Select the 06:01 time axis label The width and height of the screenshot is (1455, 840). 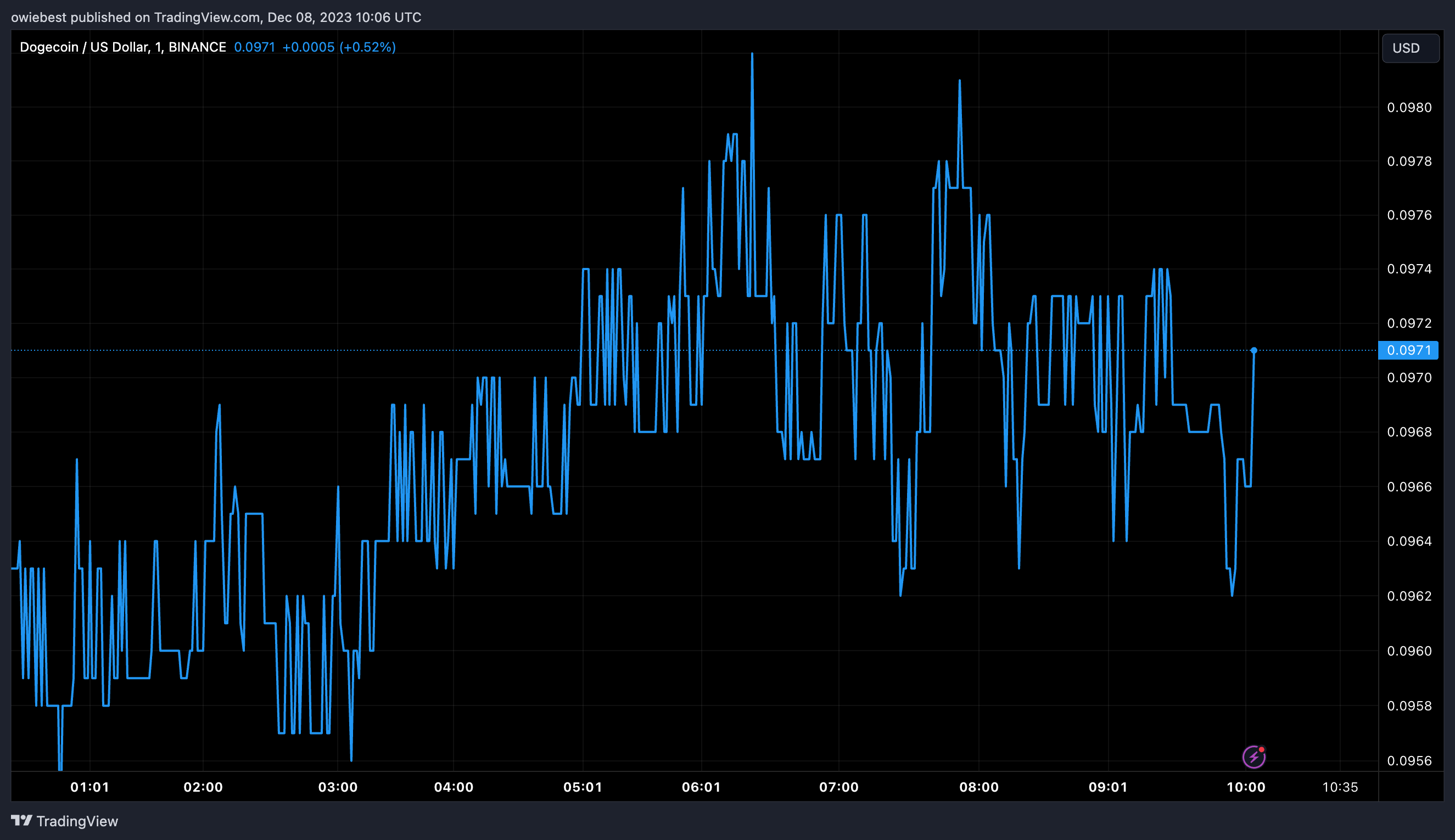tap(701, 787)
